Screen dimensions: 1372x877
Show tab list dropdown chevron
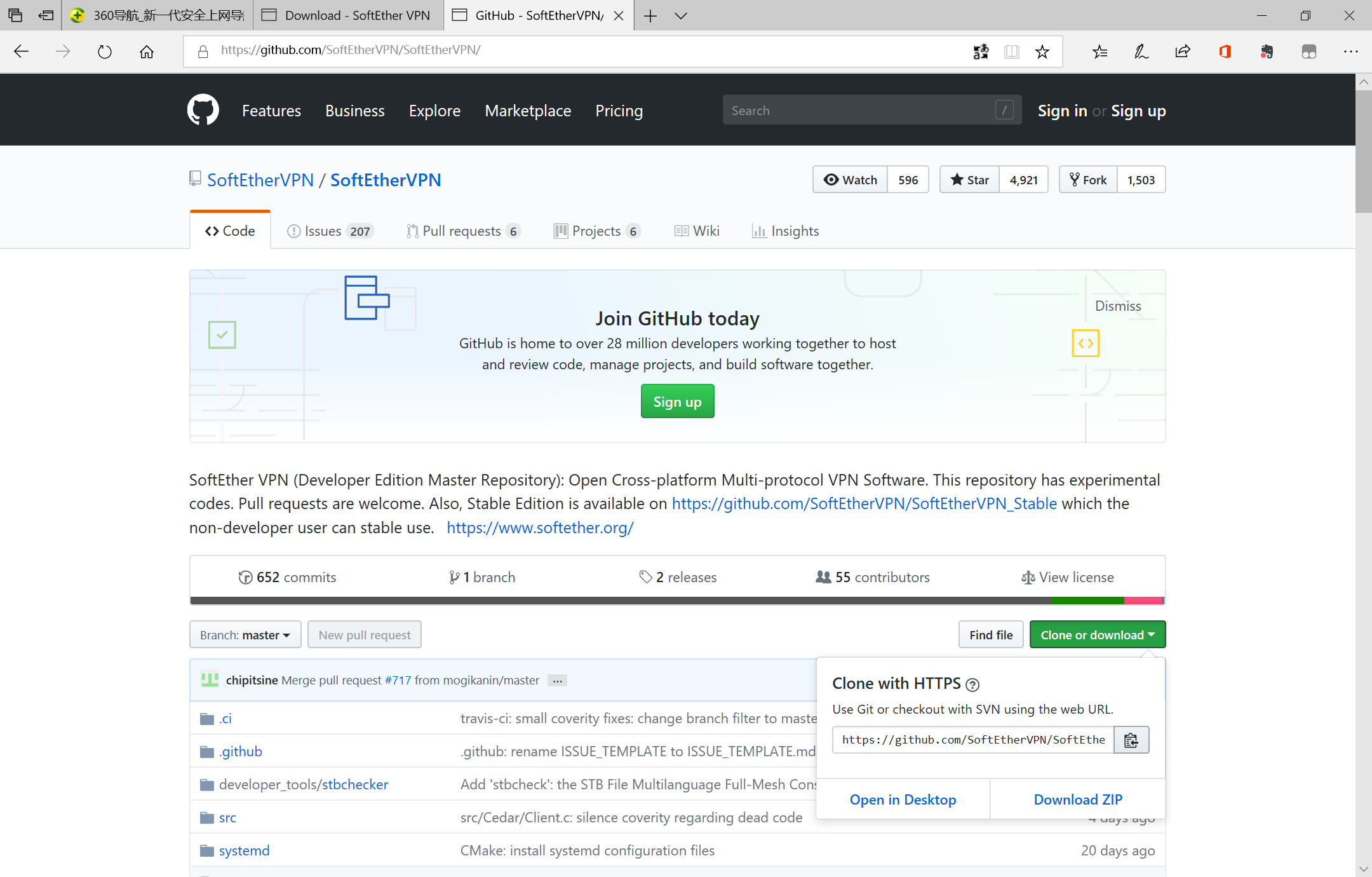[x=681, y=15]
